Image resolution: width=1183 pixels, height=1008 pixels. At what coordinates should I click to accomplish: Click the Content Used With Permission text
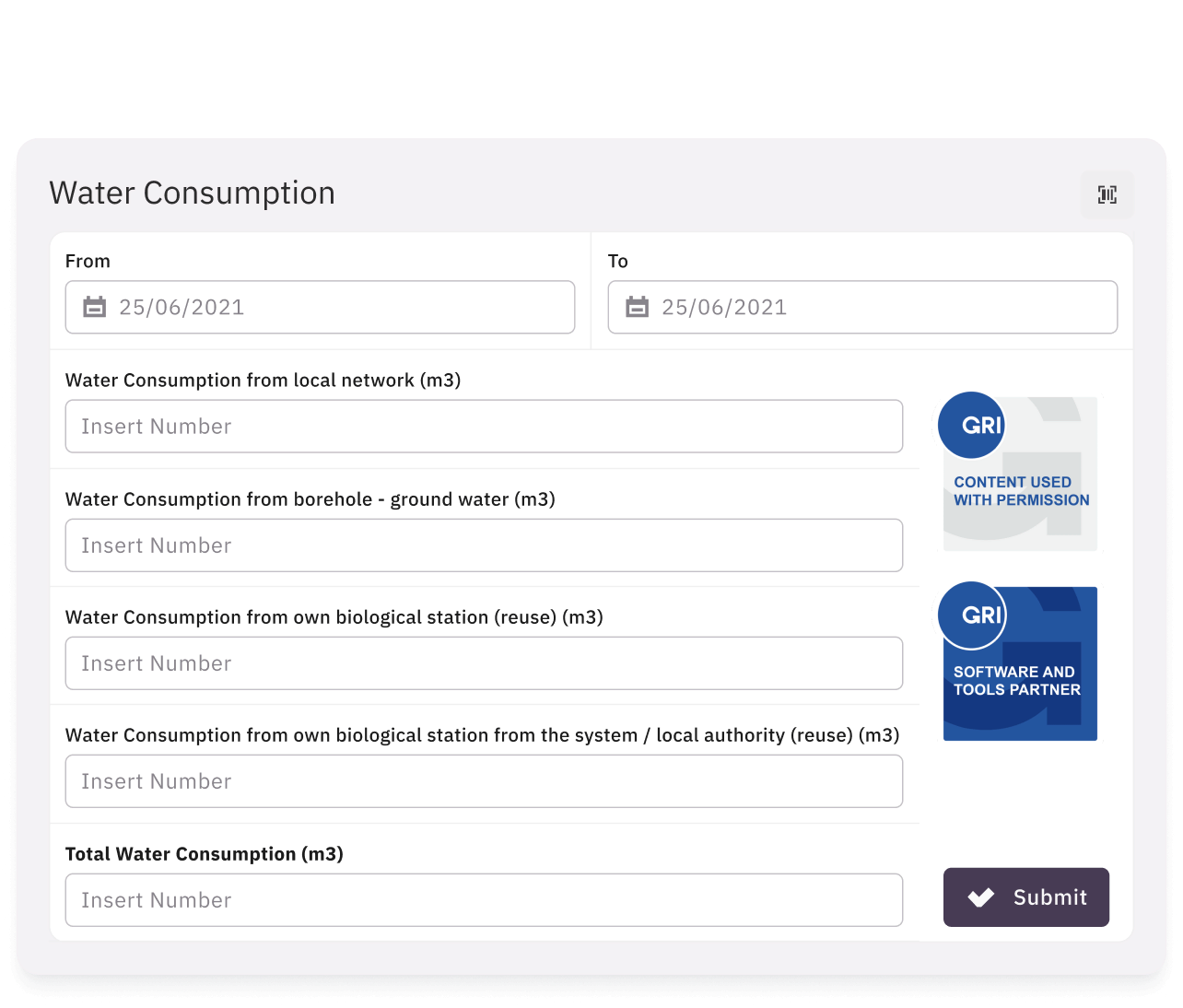(x=1013, y=491)
